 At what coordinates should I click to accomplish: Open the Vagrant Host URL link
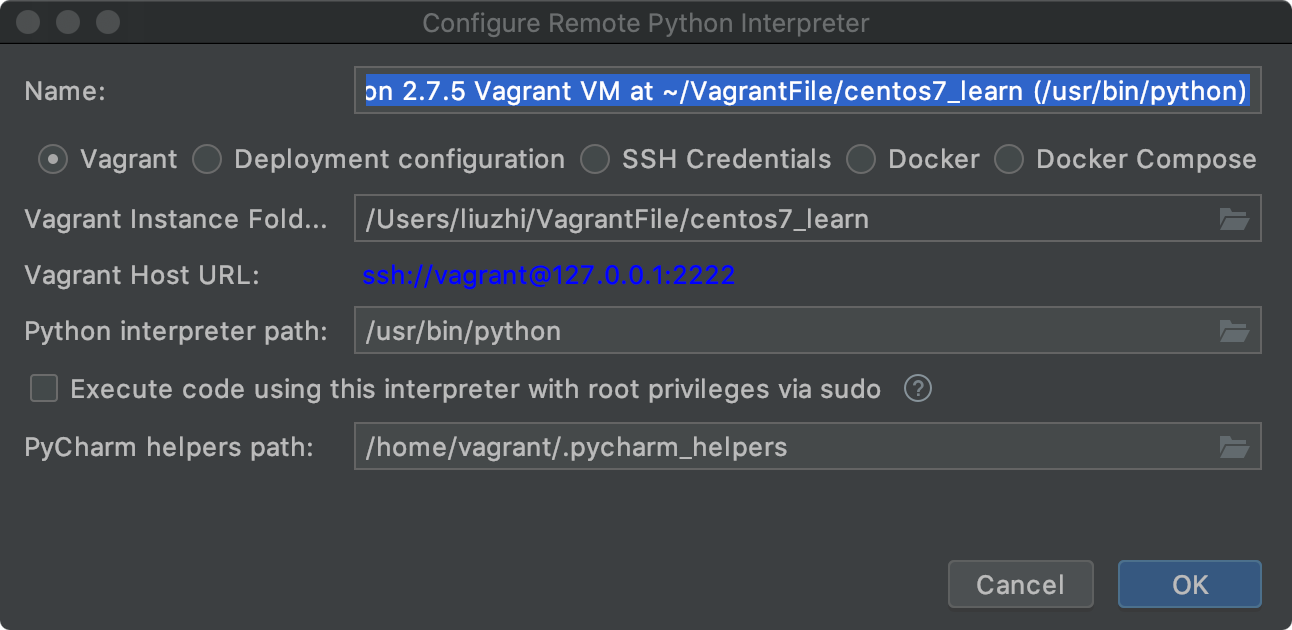tap(548, 275)
